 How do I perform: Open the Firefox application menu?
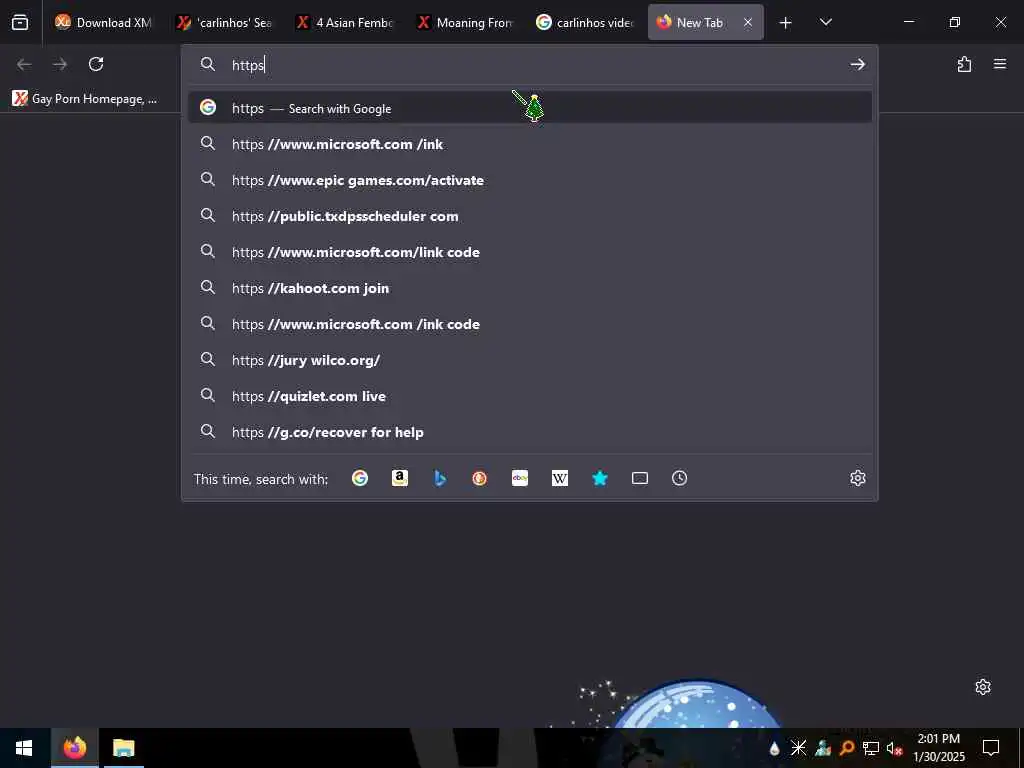[1000, 64]
